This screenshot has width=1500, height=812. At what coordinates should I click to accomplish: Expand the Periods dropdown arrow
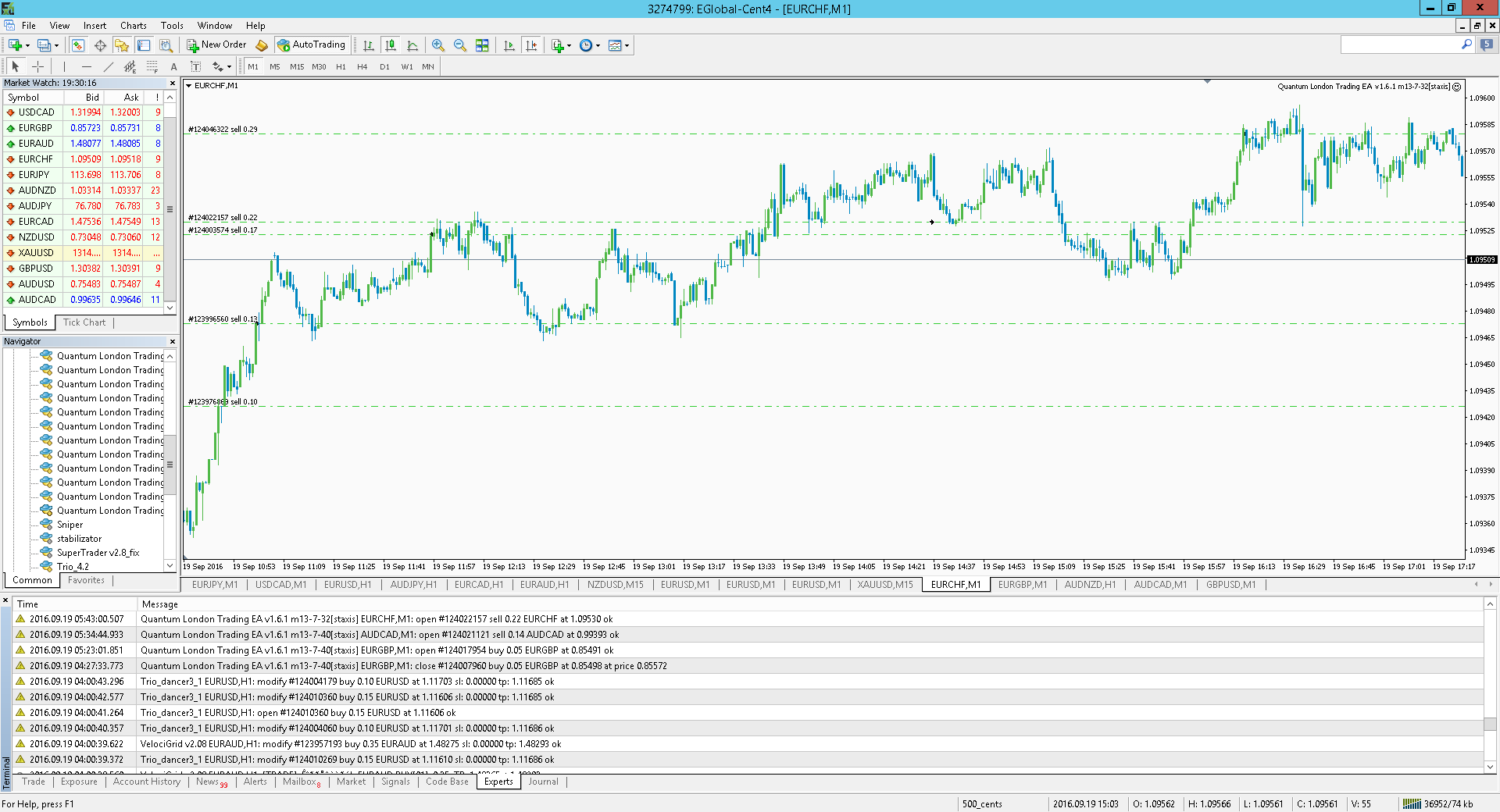point(598,45)
